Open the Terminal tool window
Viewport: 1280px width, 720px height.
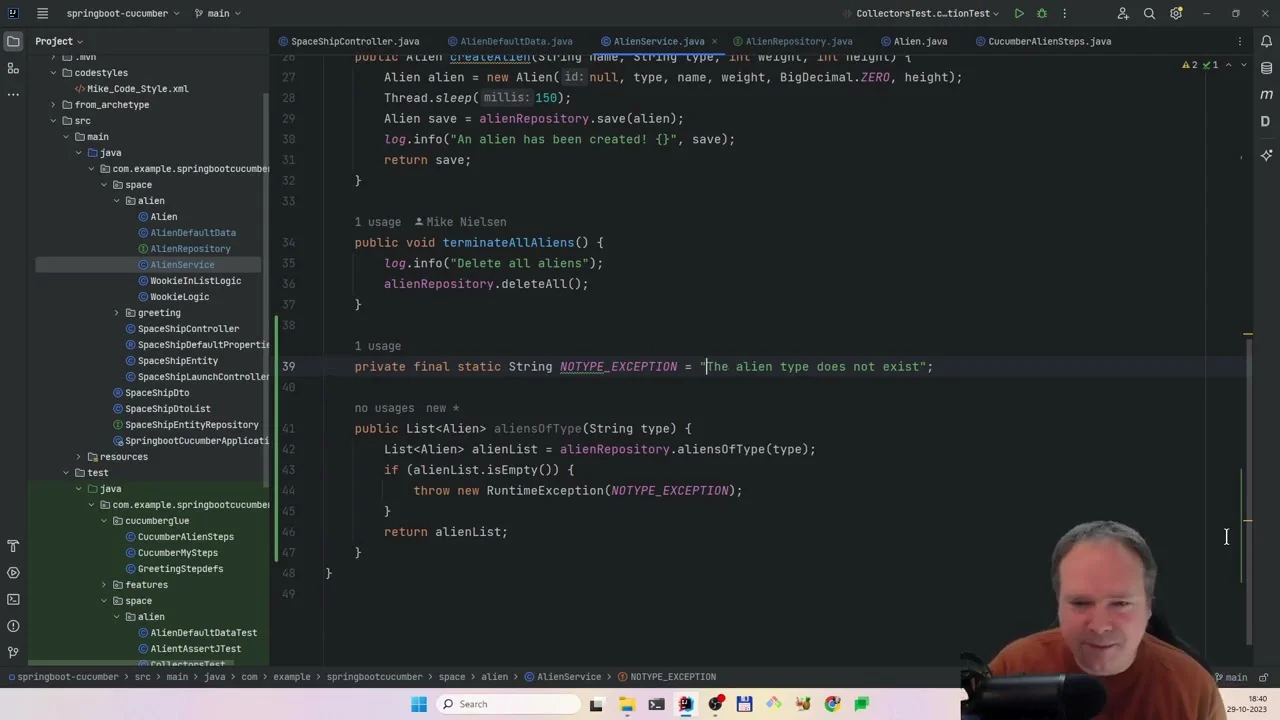click(x=13, y=599)
